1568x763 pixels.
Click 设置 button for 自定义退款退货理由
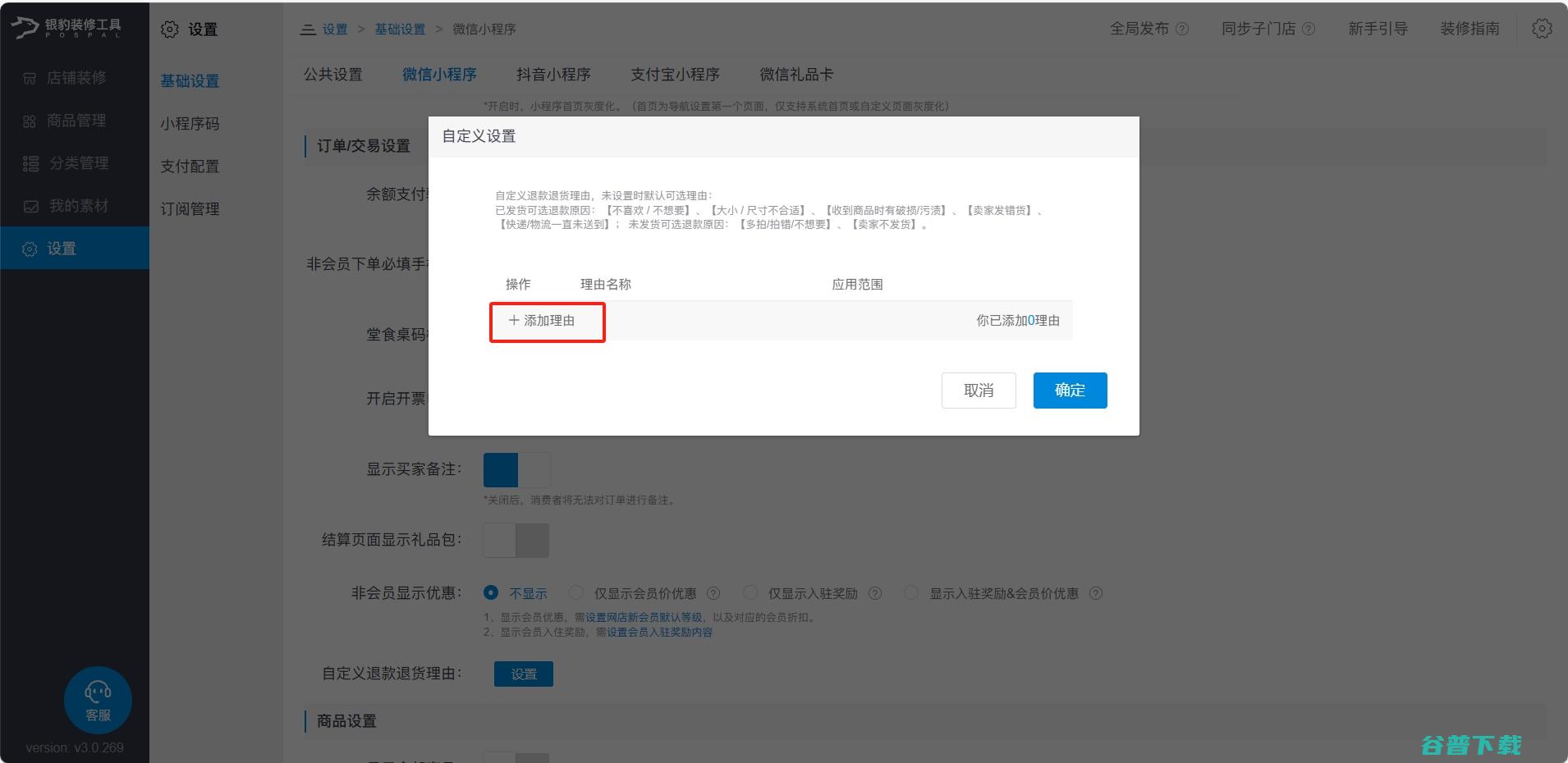click(x=524, y=674)
